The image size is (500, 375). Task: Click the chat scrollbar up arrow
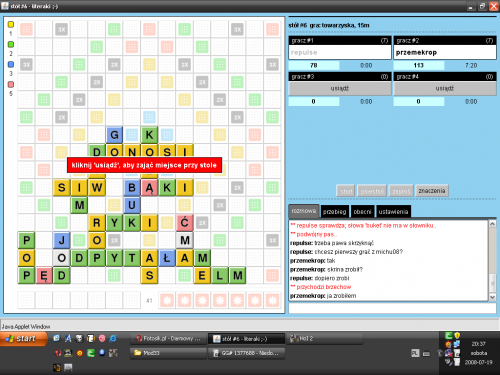click(492, 224)
